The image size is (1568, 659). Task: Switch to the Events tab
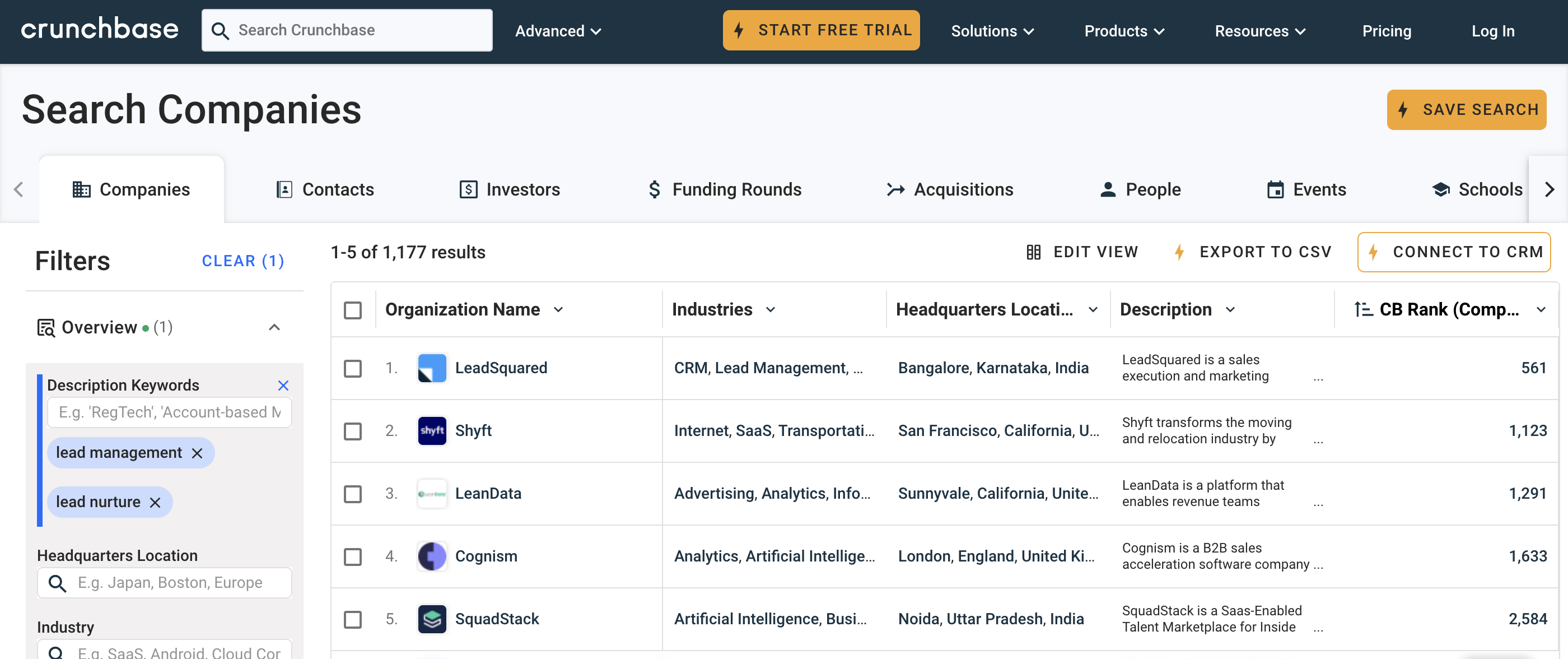pyautogui.click(x=1306, y=189)
